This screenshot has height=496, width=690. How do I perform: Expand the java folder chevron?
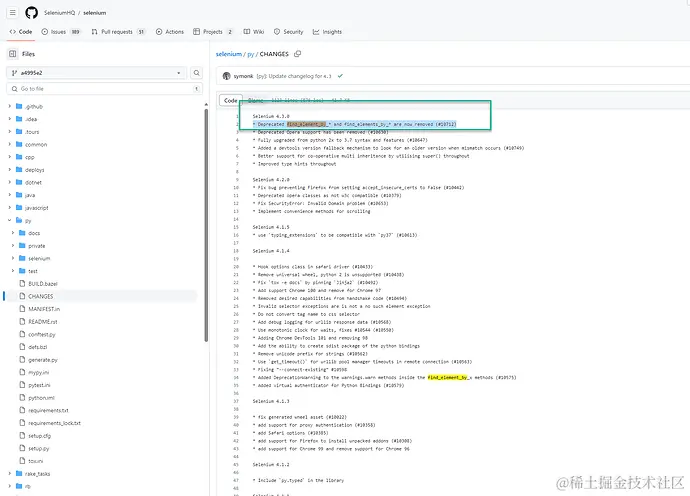pos(10,195)
